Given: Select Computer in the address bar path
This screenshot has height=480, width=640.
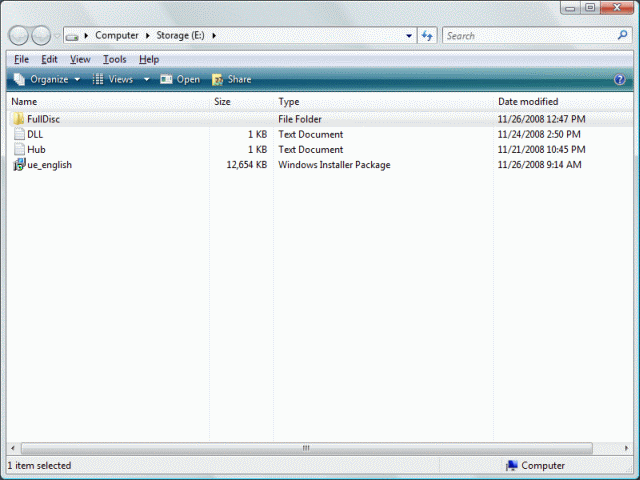Looking at the screenshot, I should (117, 36).
